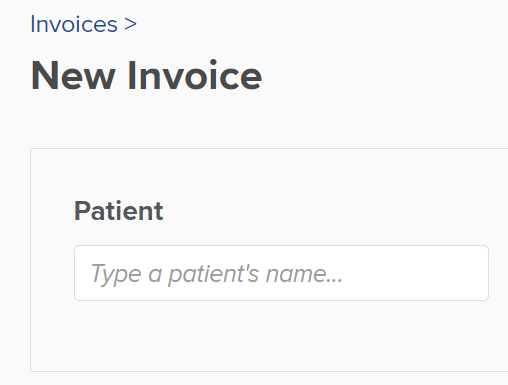The height and width of the screenshot is (385, 508).
Task: Navigate to Invoices via the breadcrumb
Action: (x=74, y=24)
